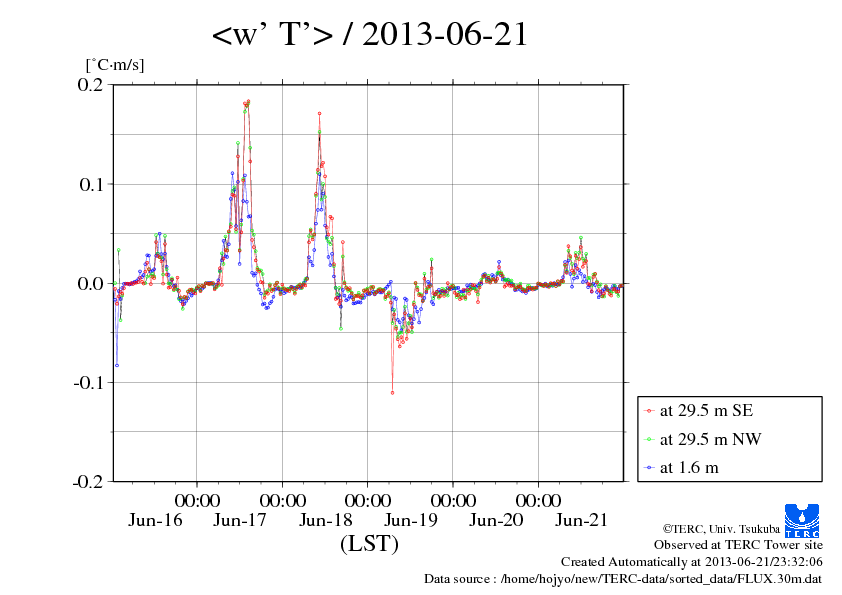This screenshot has height=595, width=842.
Task: Click the highest red peak on Jun-17
Action: coord(248,101)
